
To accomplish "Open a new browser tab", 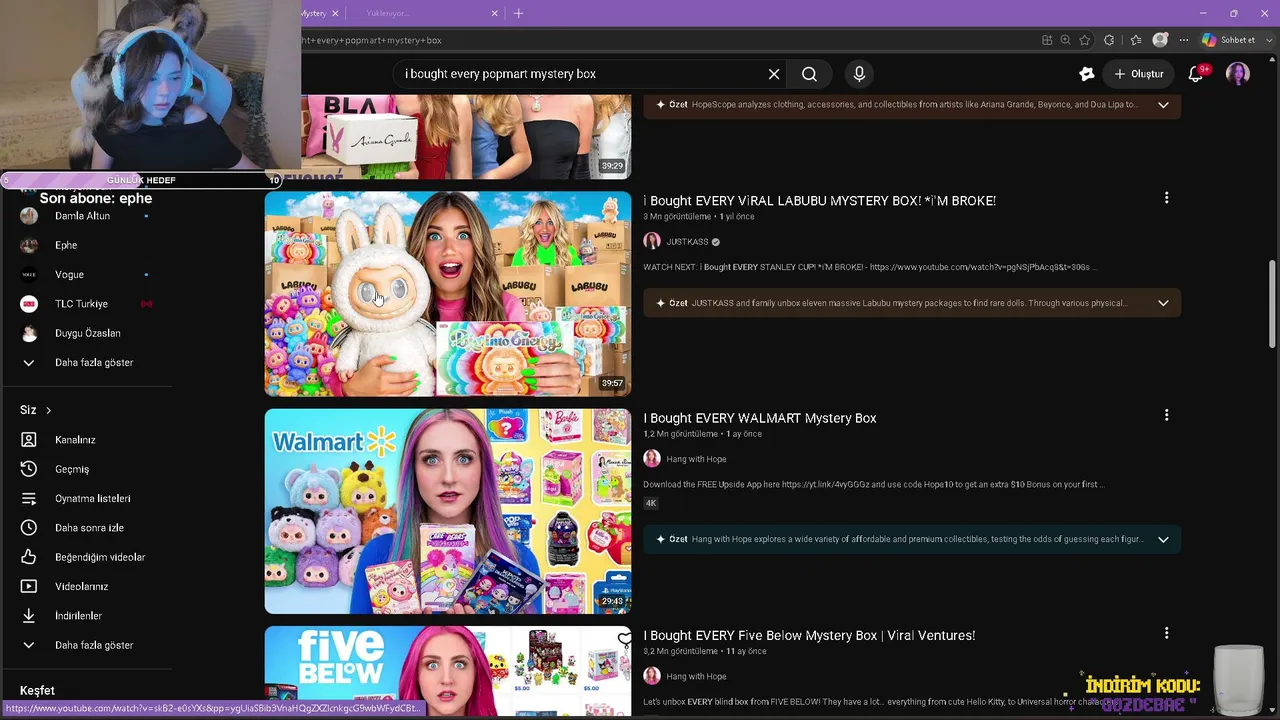I will pos(518,13).
